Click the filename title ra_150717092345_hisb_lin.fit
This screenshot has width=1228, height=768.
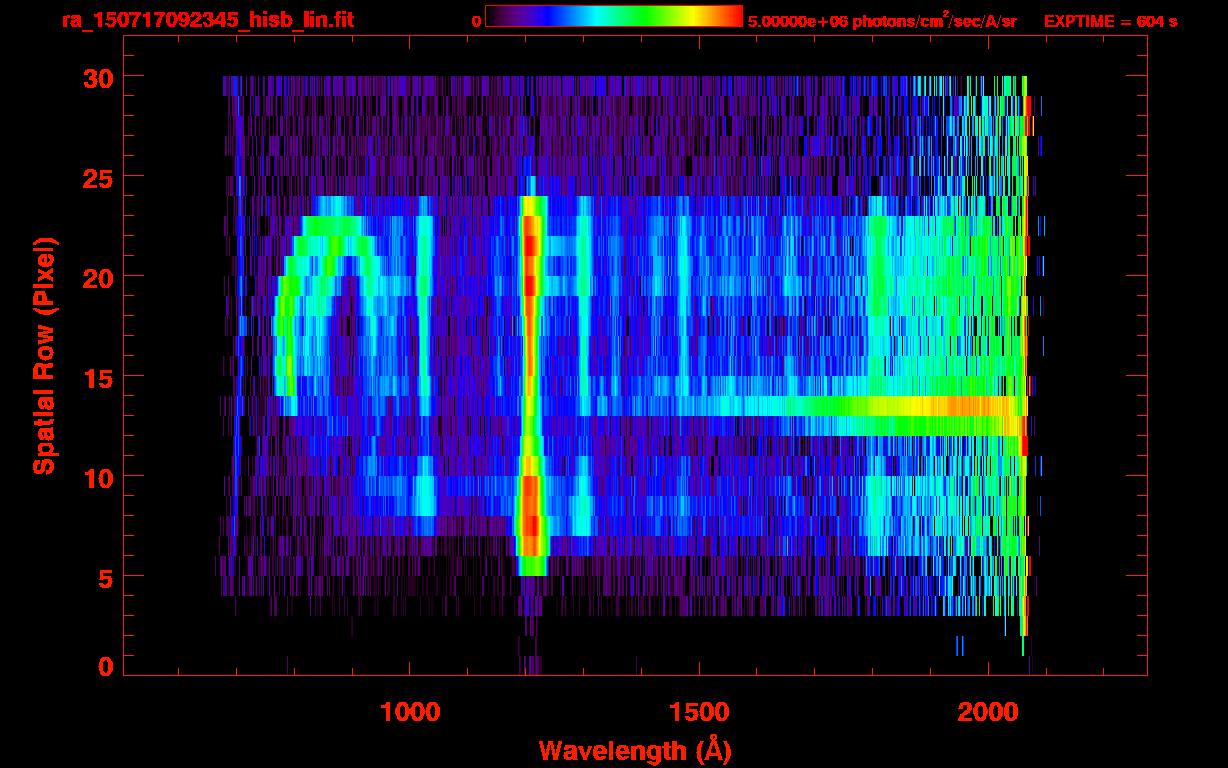click(207, 20)
